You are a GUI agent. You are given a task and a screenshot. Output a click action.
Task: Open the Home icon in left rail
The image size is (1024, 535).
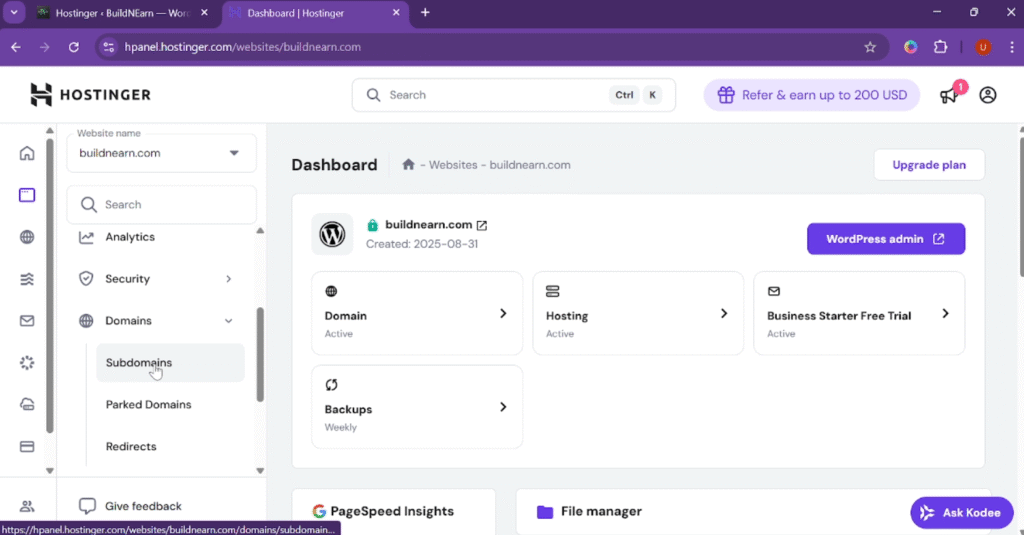pyautogui.click(x=27, y=153)
